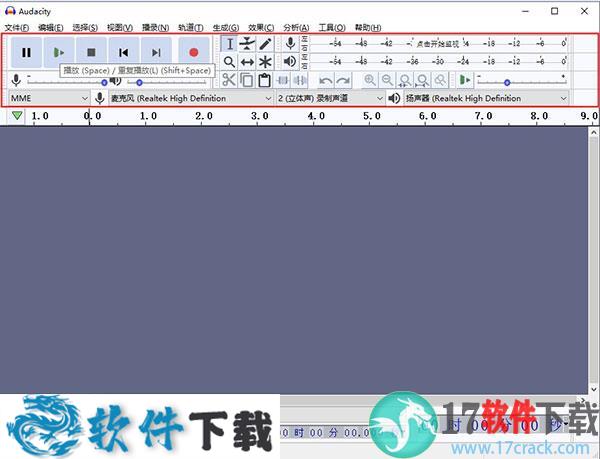Open the 生成(G) menu
Viewport: 600px width, 459px height.
(x=226, y=28)
